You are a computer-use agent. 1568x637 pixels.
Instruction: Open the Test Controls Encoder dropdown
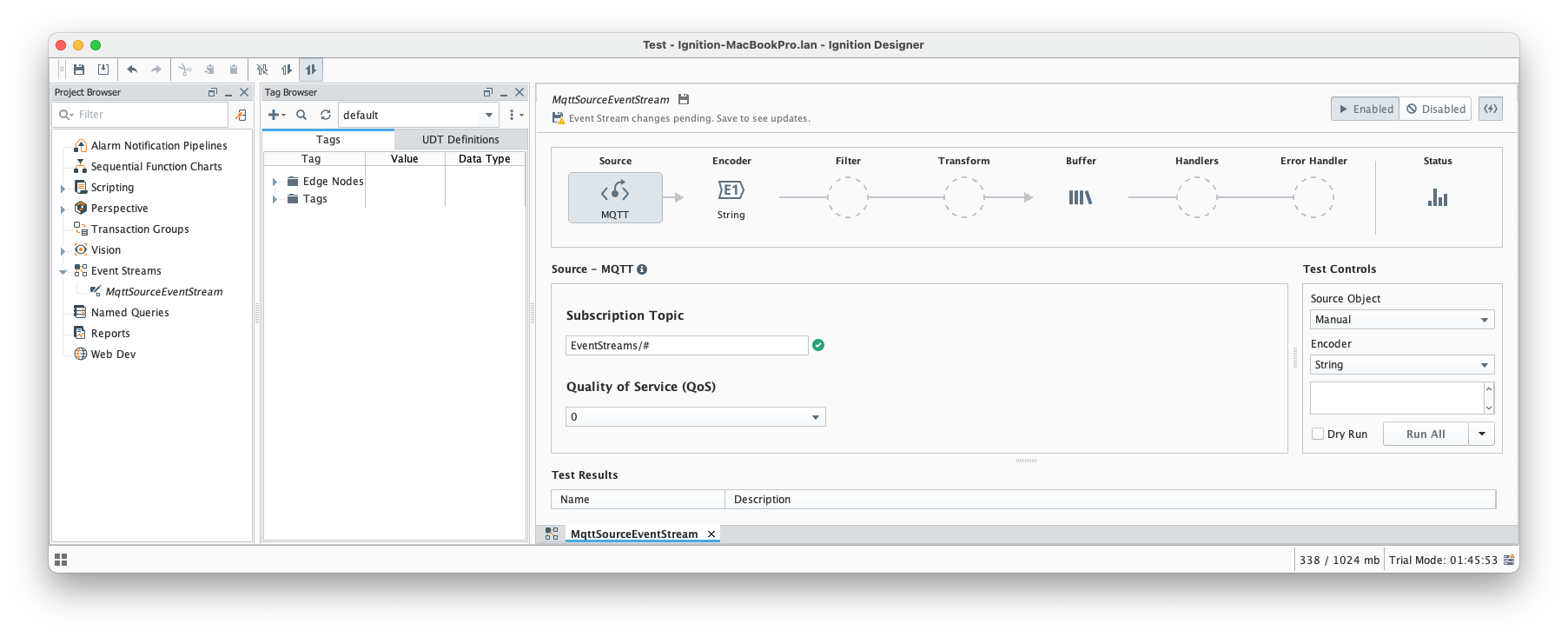pos(1402,365)
